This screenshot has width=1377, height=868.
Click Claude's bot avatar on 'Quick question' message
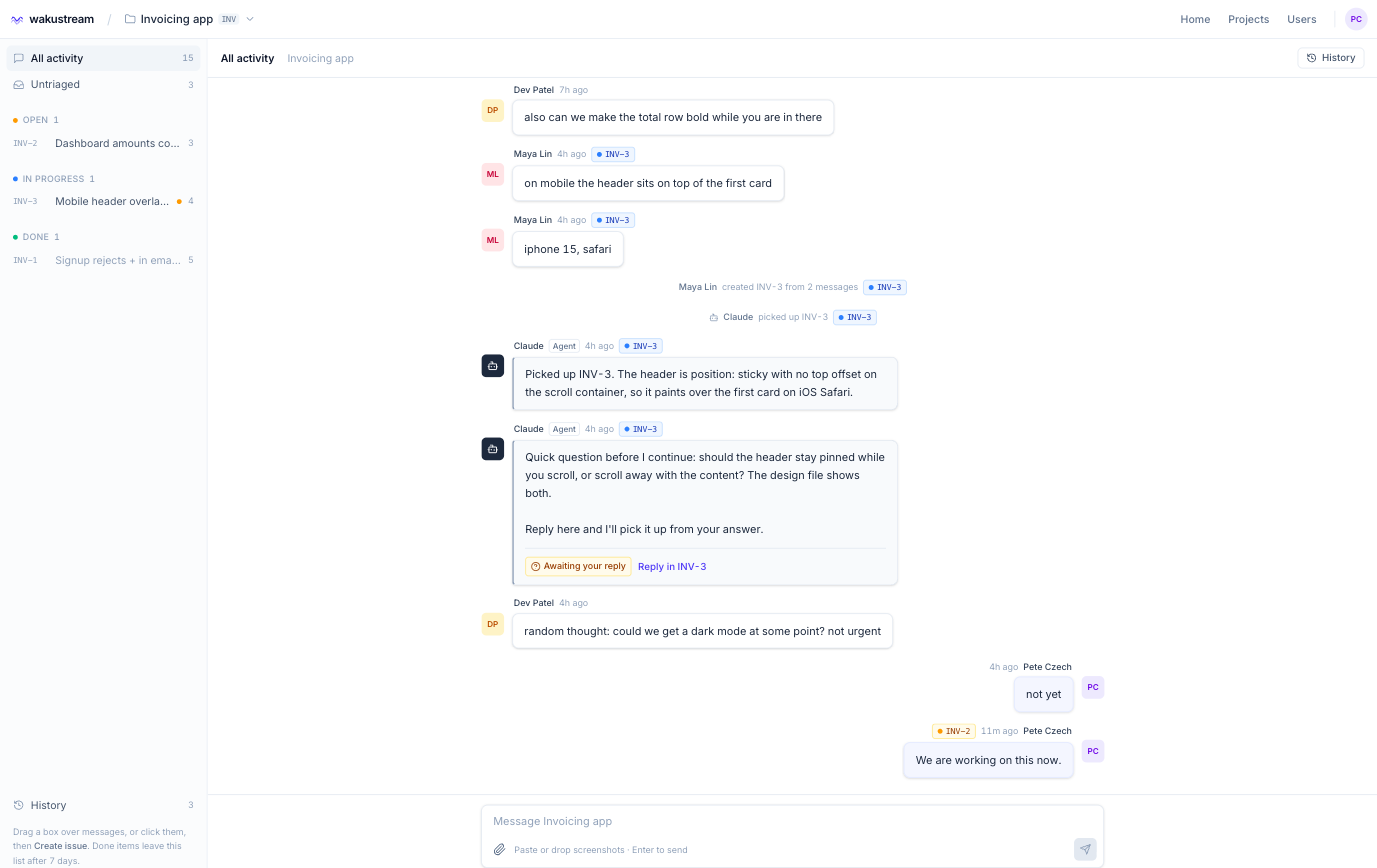[x=493, y=449]
